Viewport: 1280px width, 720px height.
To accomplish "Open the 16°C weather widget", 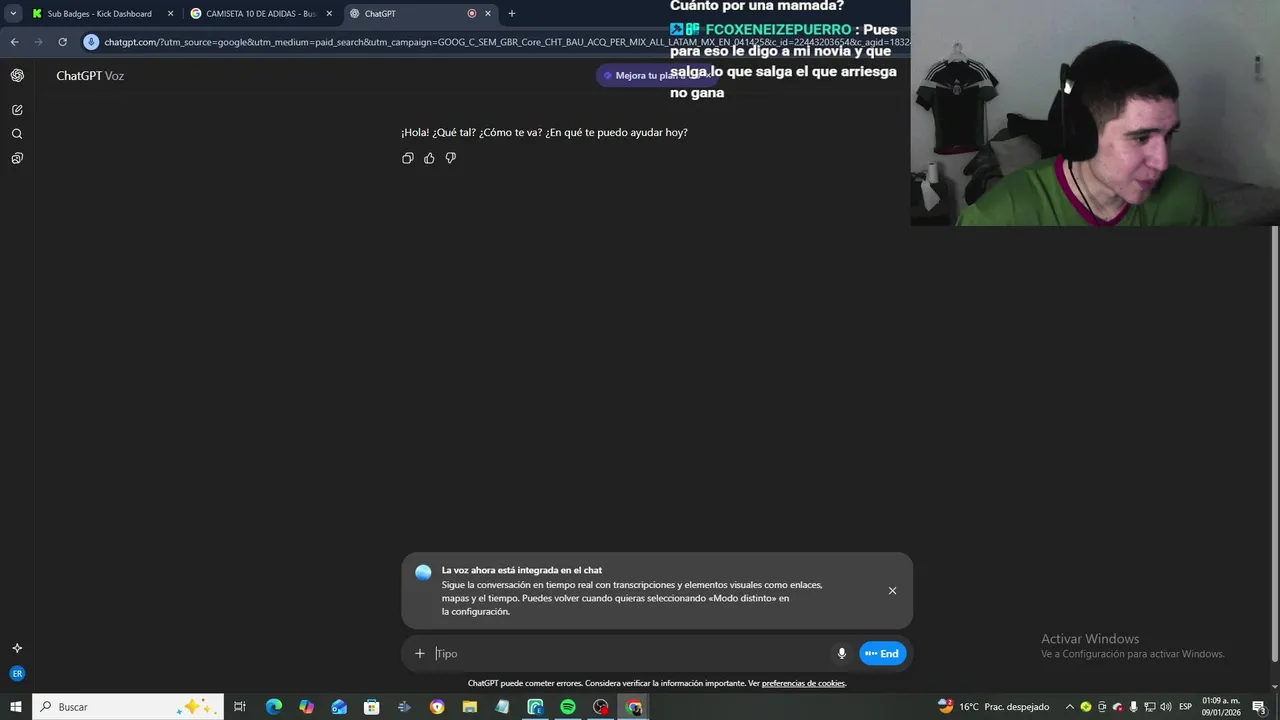I will pos(993,707).
